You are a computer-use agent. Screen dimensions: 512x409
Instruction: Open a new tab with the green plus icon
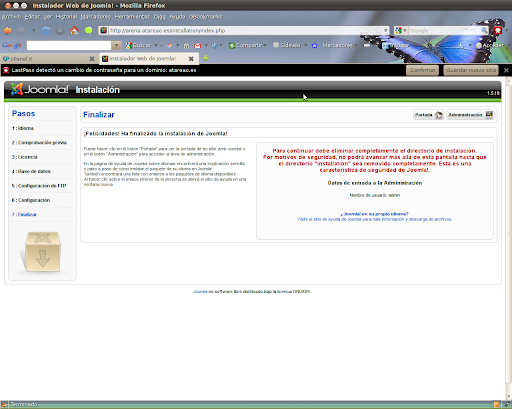coord(206,58)
